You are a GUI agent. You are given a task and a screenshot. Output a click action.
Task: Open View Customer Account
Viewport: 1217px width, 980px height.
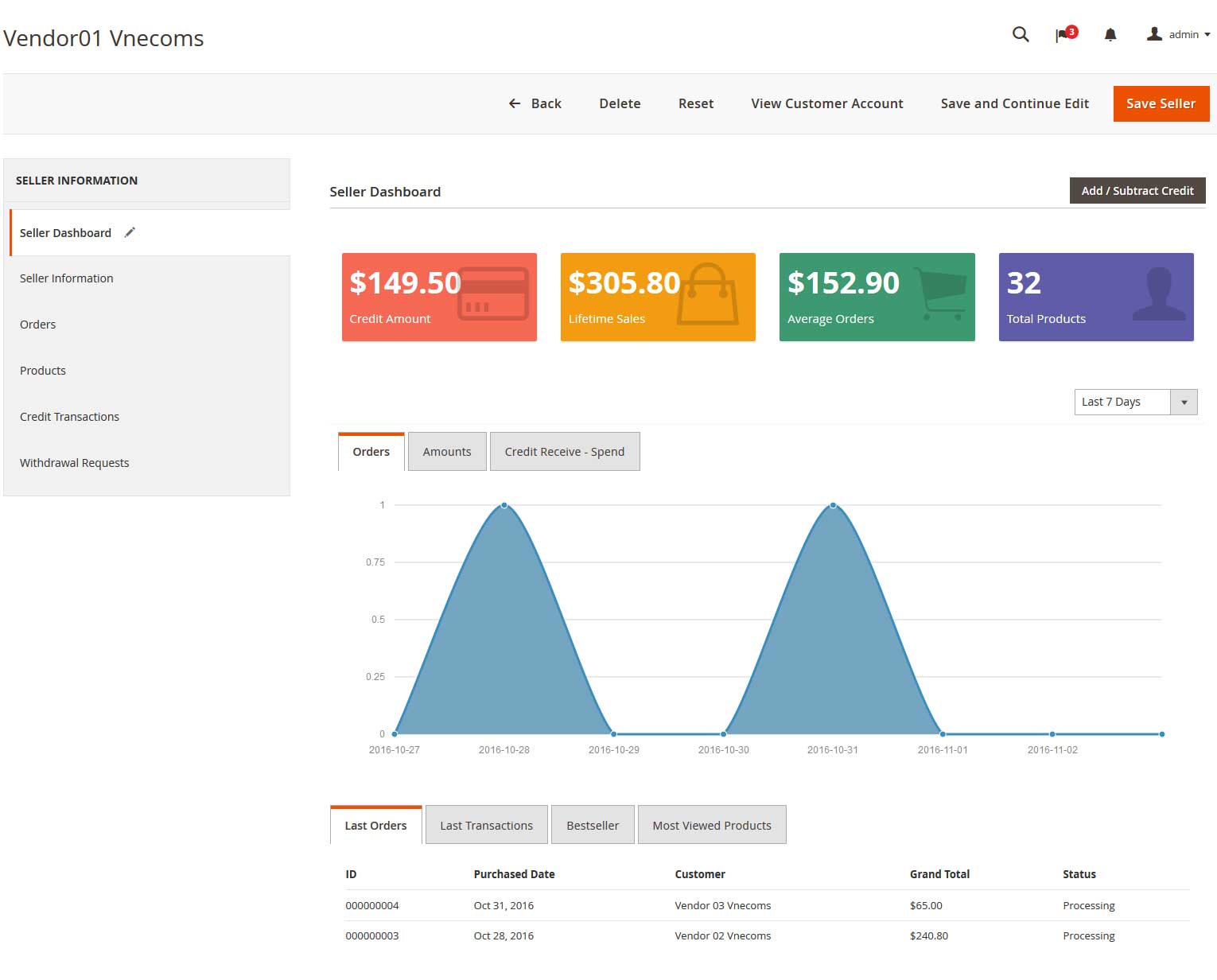click(x=827, y=103)
